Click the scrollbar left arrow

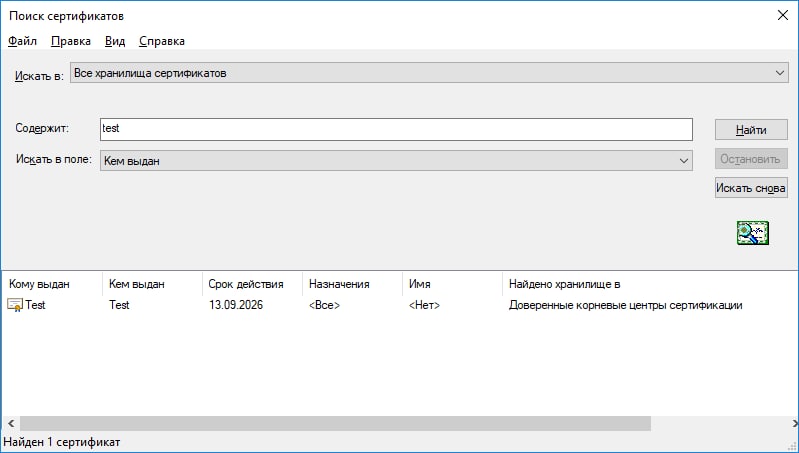(x=11, y=423)
